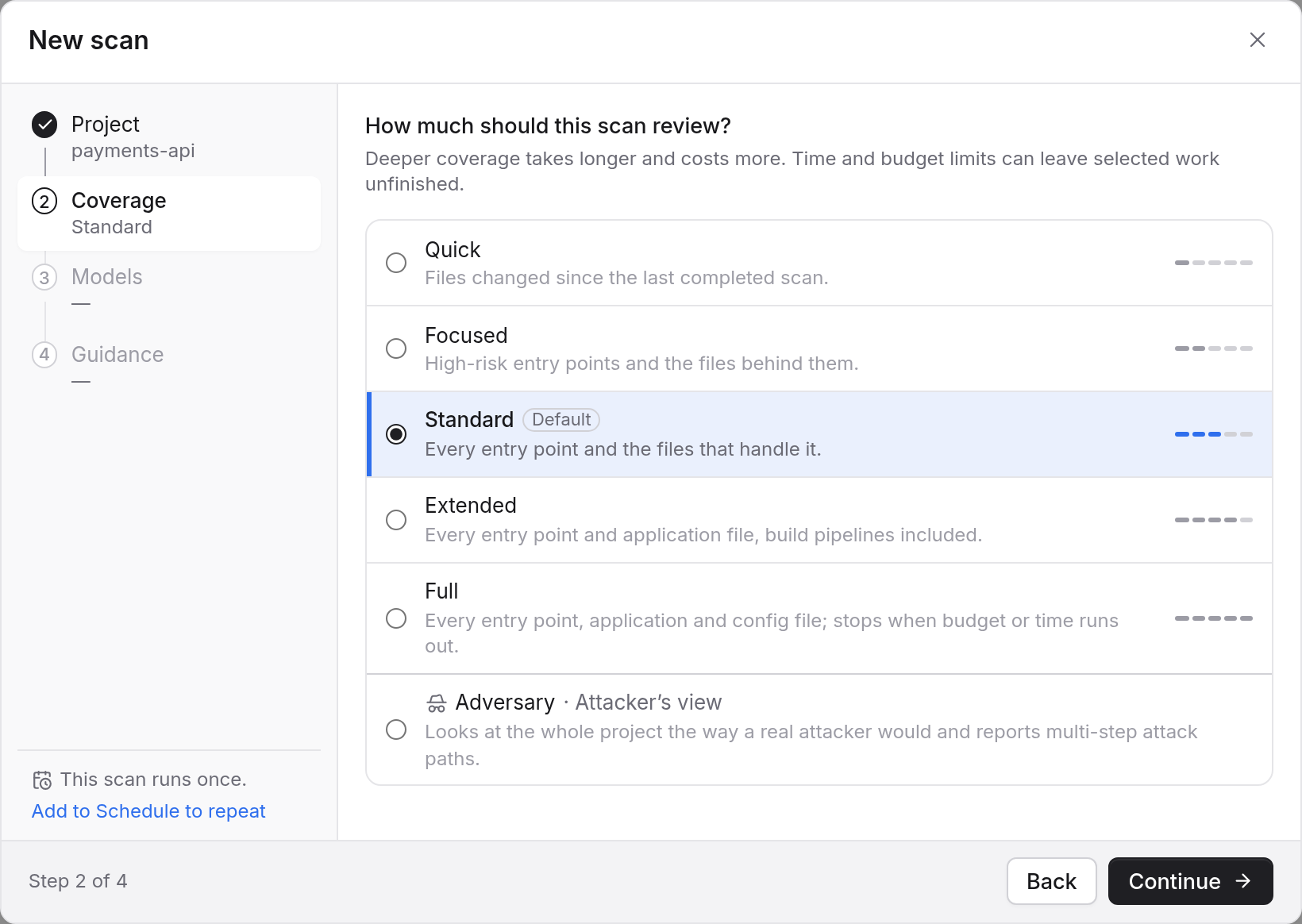Select the Quick coverage radio button

[396, 263]
